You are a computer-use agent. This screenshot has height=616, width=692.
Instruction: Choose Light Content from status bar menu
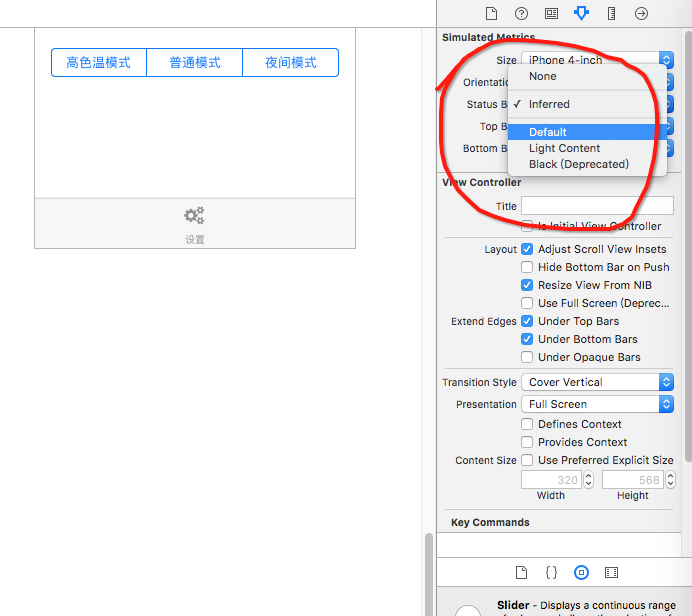564,148
